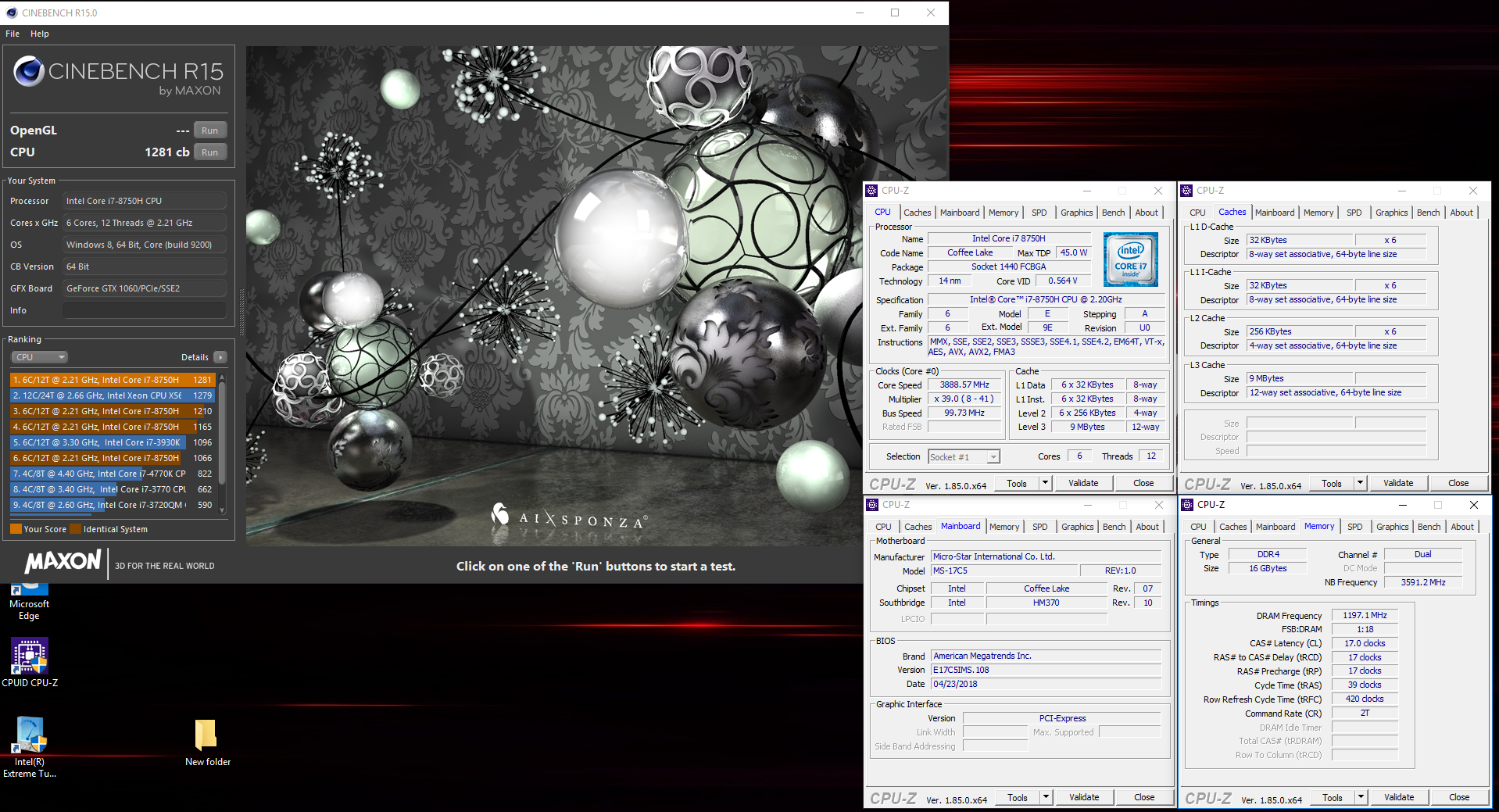Click the Processor name field in Cinebench
Image resolution: width=1499 pixels, height=812 pixels.
tap(145, 201)
